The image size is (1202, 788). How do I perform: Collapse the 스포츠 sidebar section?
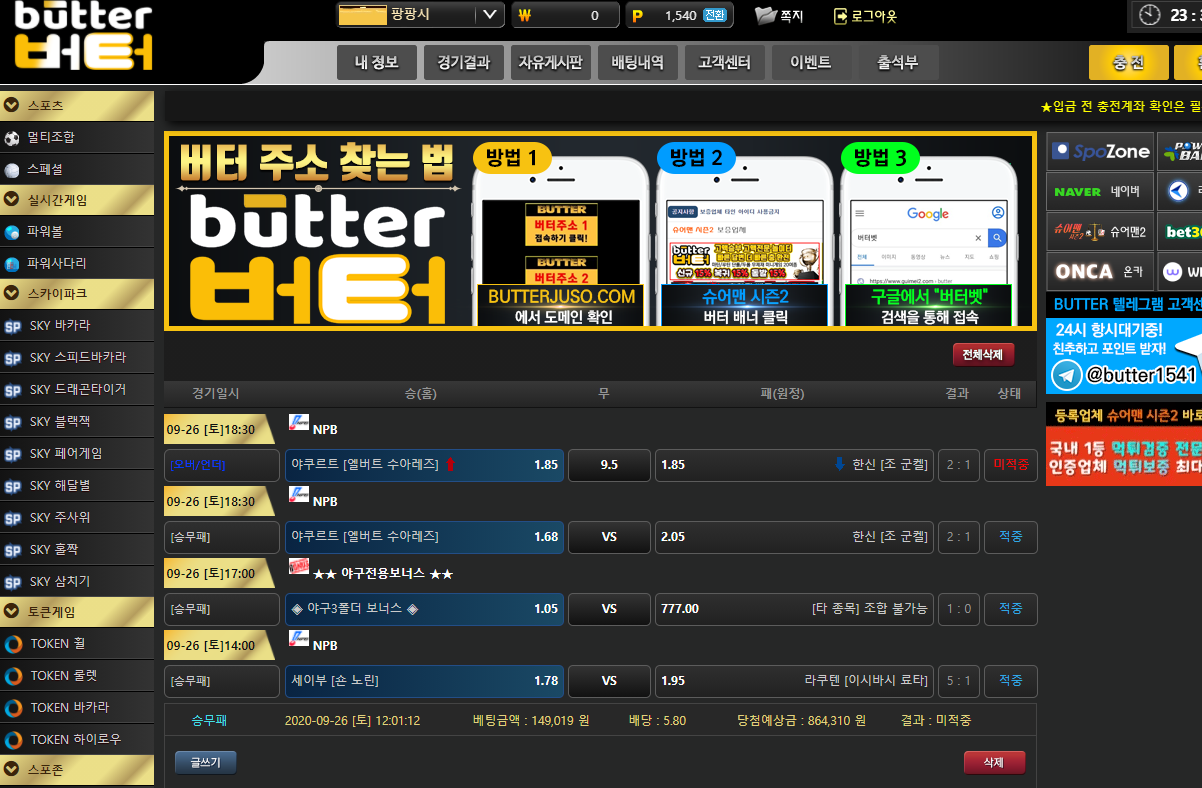coord(12,105)
